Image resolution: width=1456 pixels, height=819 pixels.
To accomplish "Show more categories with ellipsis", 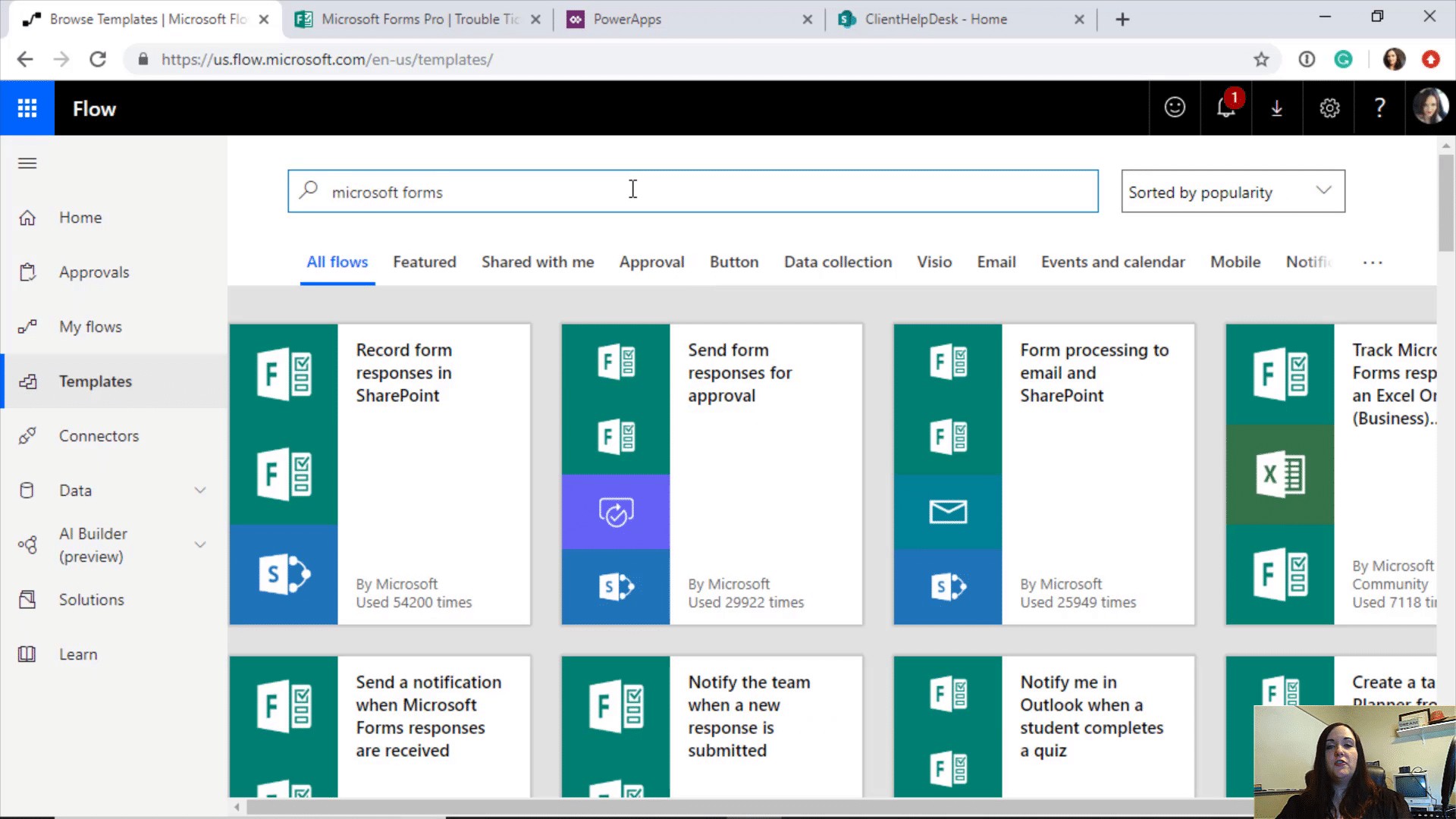I will pyautogui.click(x=1373, y=262).
